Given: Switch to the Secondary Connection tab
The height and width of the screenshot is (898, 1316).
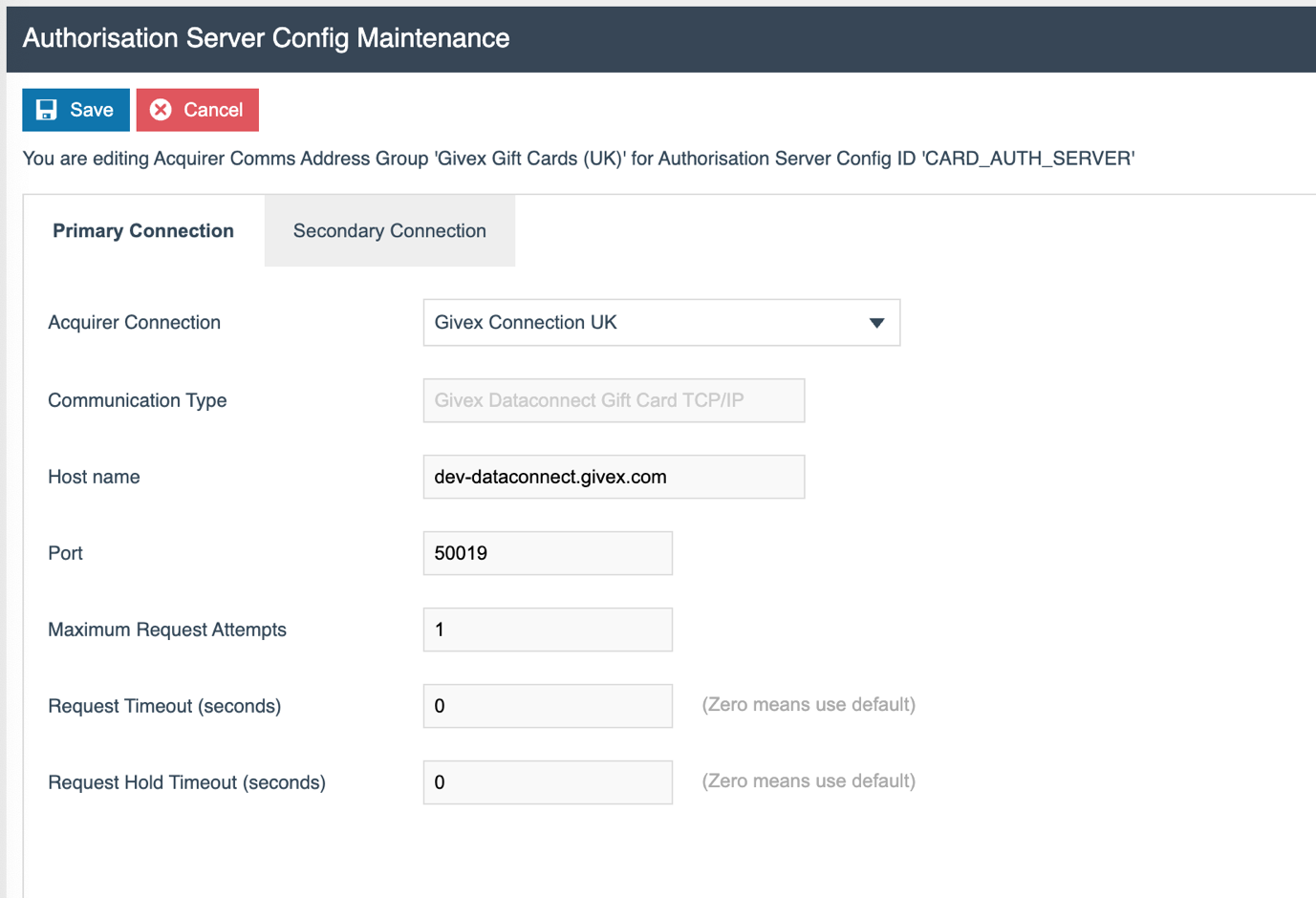Looking at the screenshot, I should coord(389,230).
